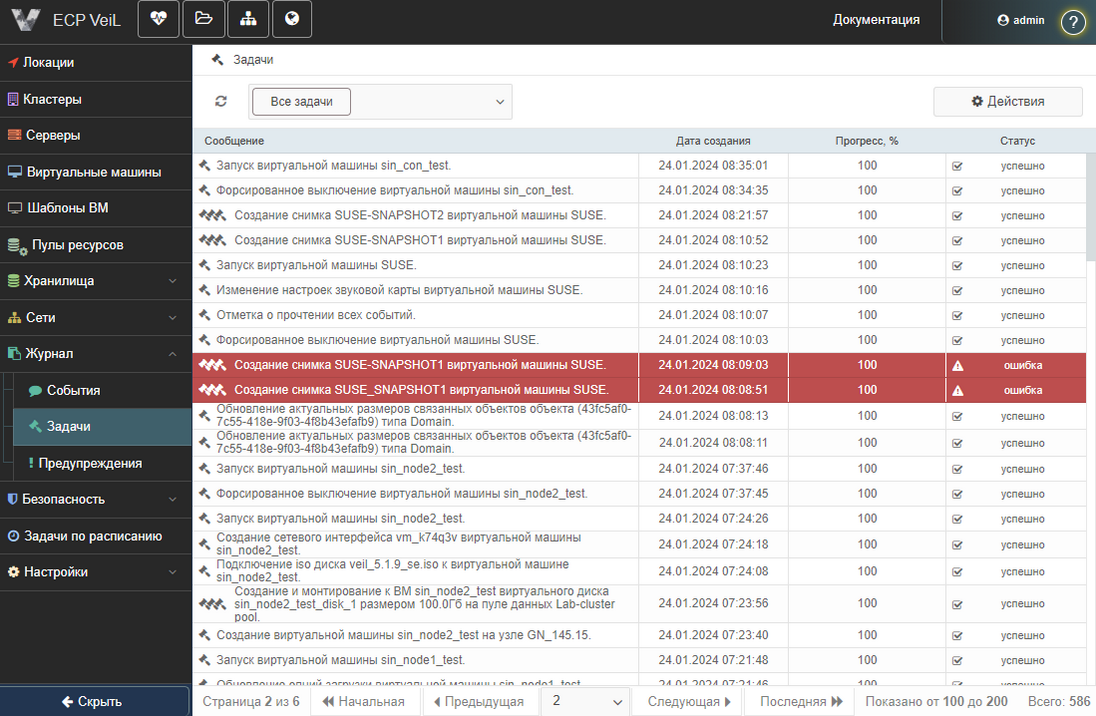Sort by 'Прогресс, %' column header
The image size is (1096, 716).
coord(867,141)
